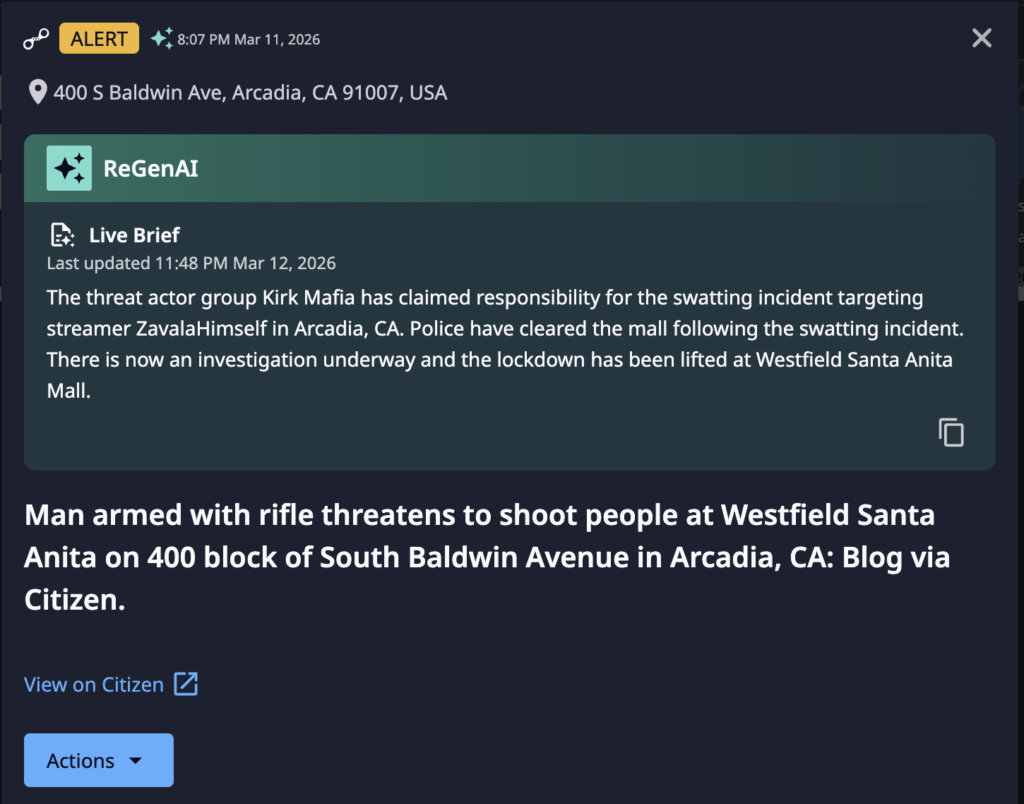The width and height of the screenshot is (1024, 804).
Task: Click the ReGenAI sparkle logo
Action: (69, 168)
